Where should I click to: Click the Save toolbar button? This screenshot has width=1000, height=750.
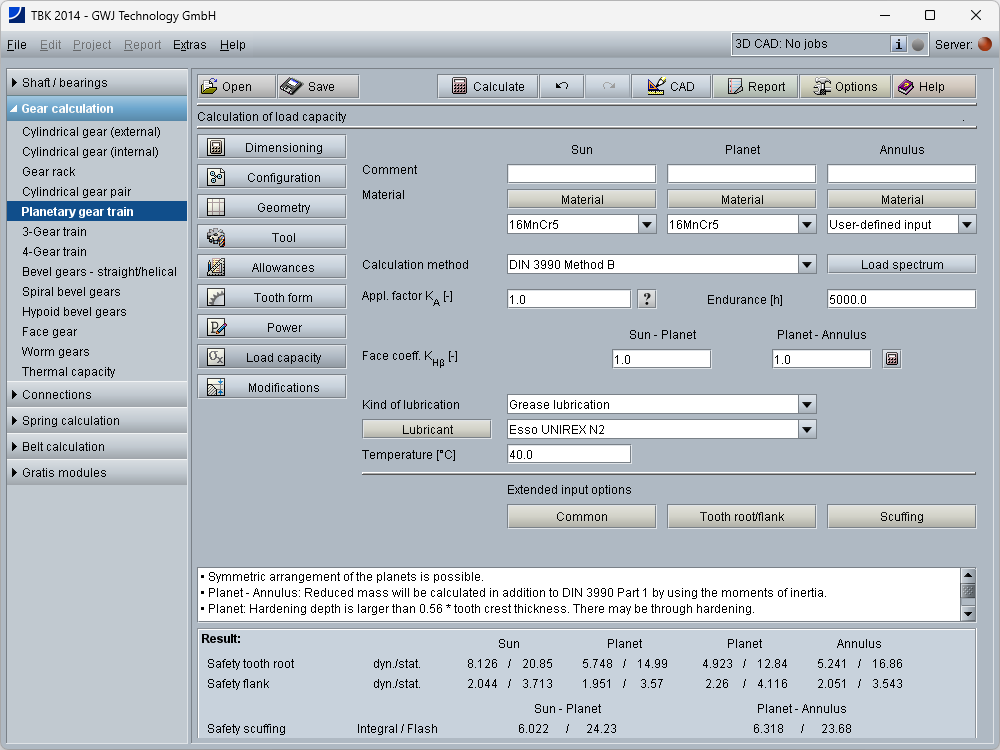coord(318,87)
